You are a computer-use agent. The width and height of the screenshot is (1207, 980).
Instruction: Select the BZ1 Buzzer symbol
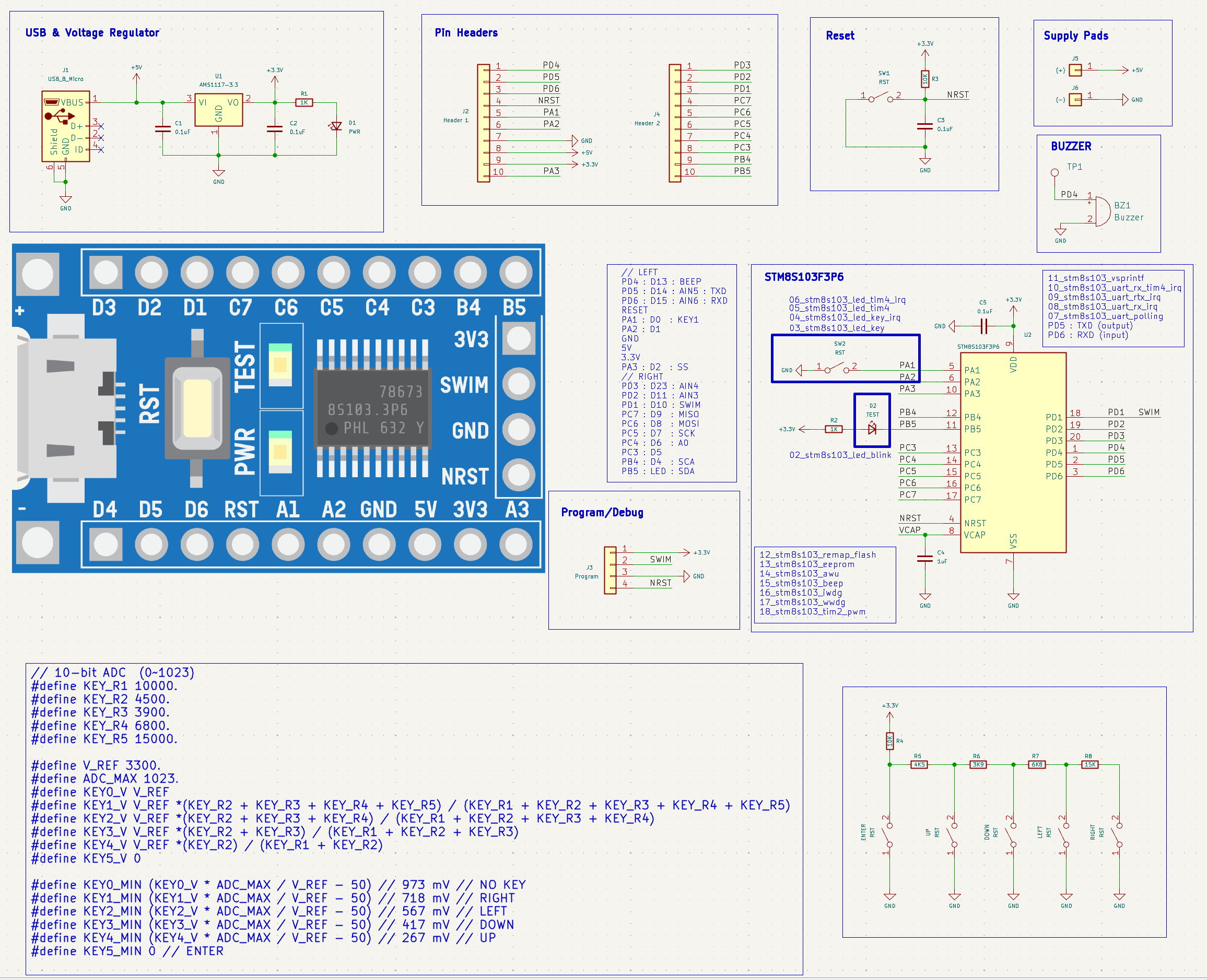click(x=1102, y=211)
